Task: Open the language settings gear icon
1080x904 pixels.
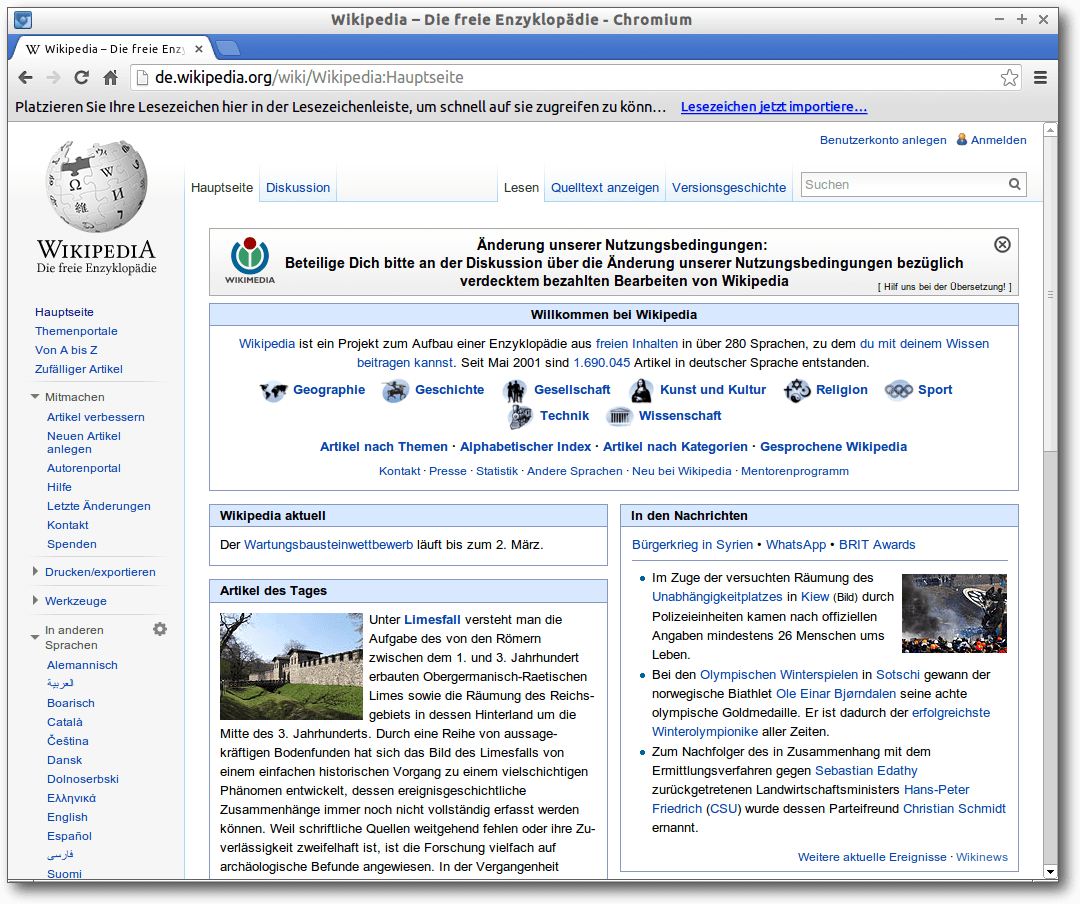Action: (160, 629)
